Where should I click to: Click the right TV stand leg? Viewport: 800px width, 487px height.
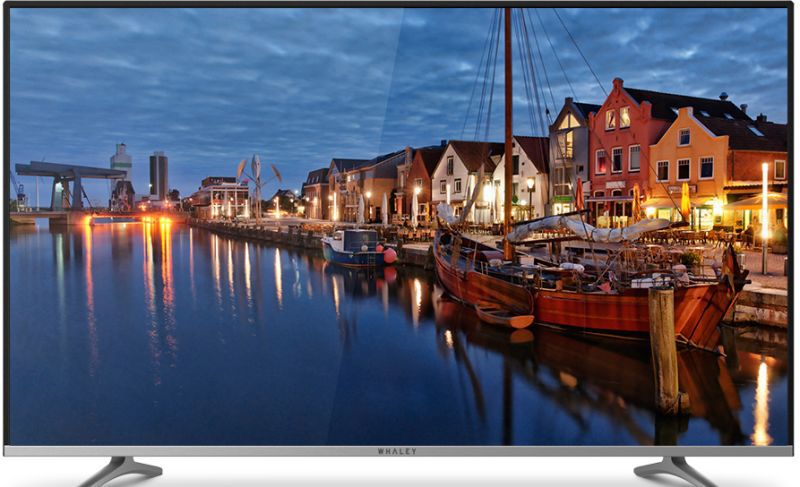point(674,470)
